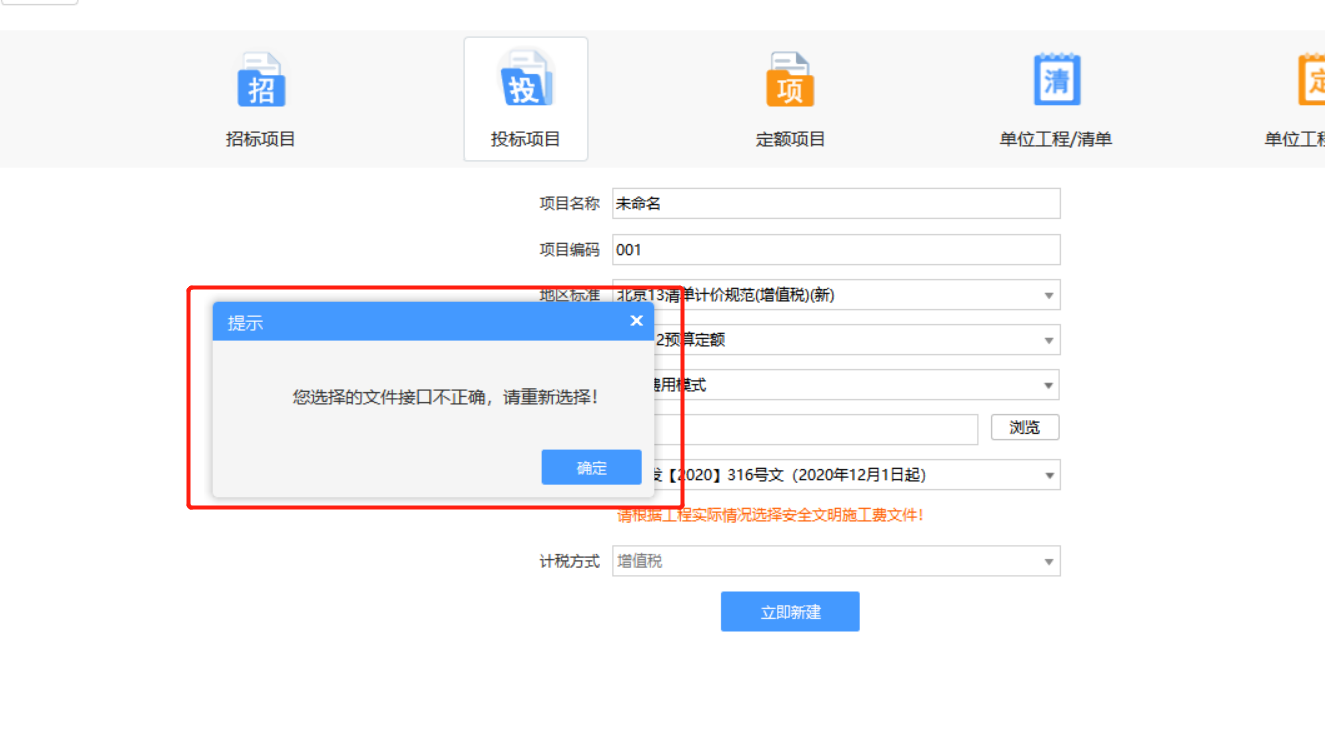Click the 立即新建 button

pos(790,611)
